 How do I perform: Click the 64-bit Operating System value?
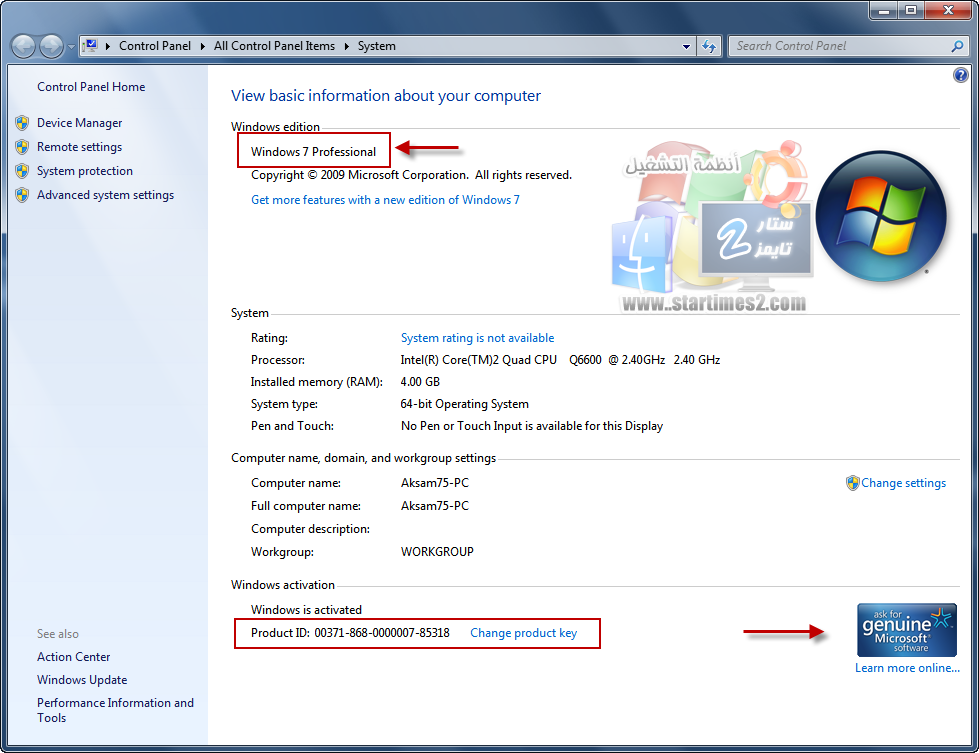point(465,404)
